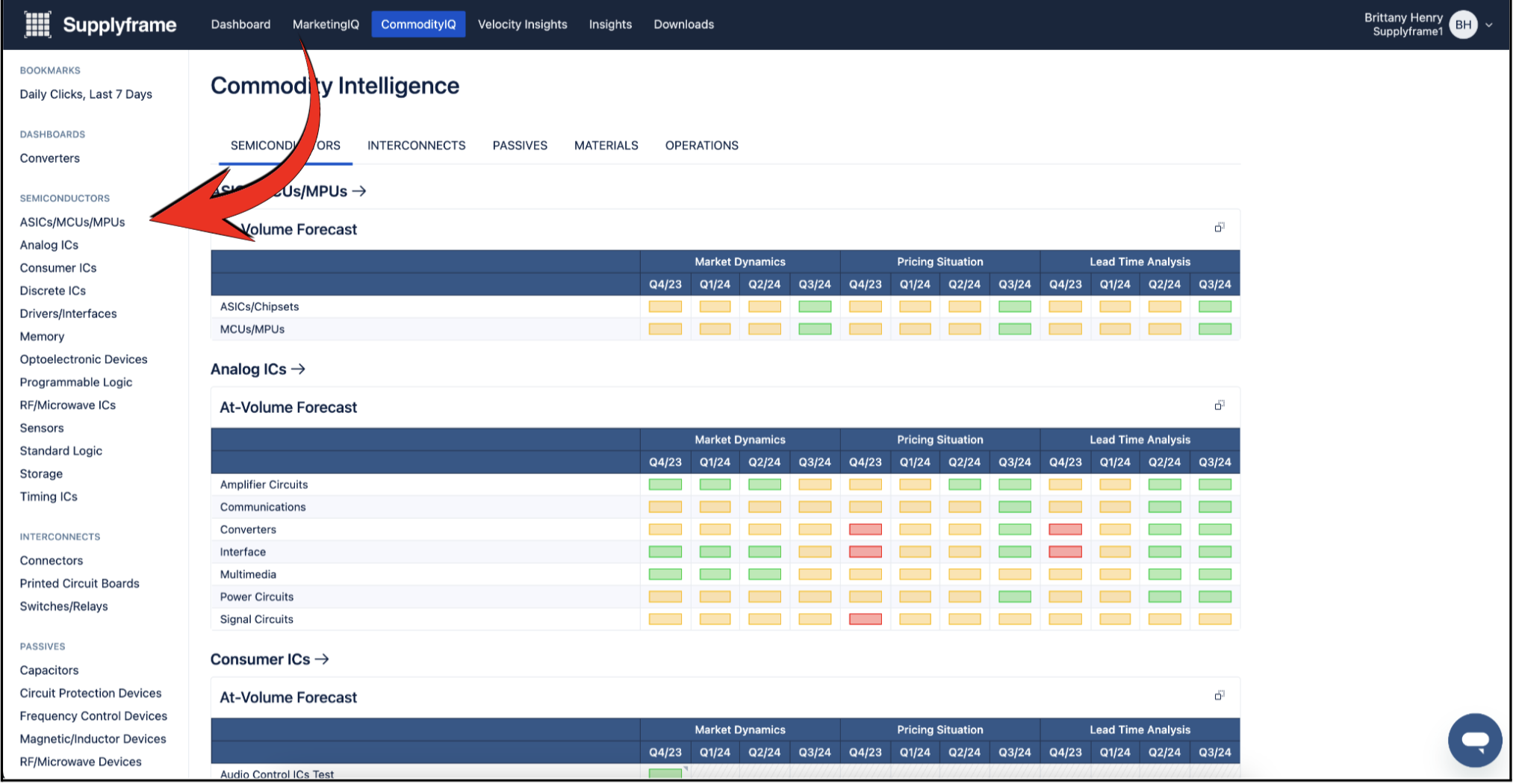The width and height of the screenshot is (1513, 784).
Task: Switch to the Passives tab
Action: pyautogui.click(x=520, y=146)
